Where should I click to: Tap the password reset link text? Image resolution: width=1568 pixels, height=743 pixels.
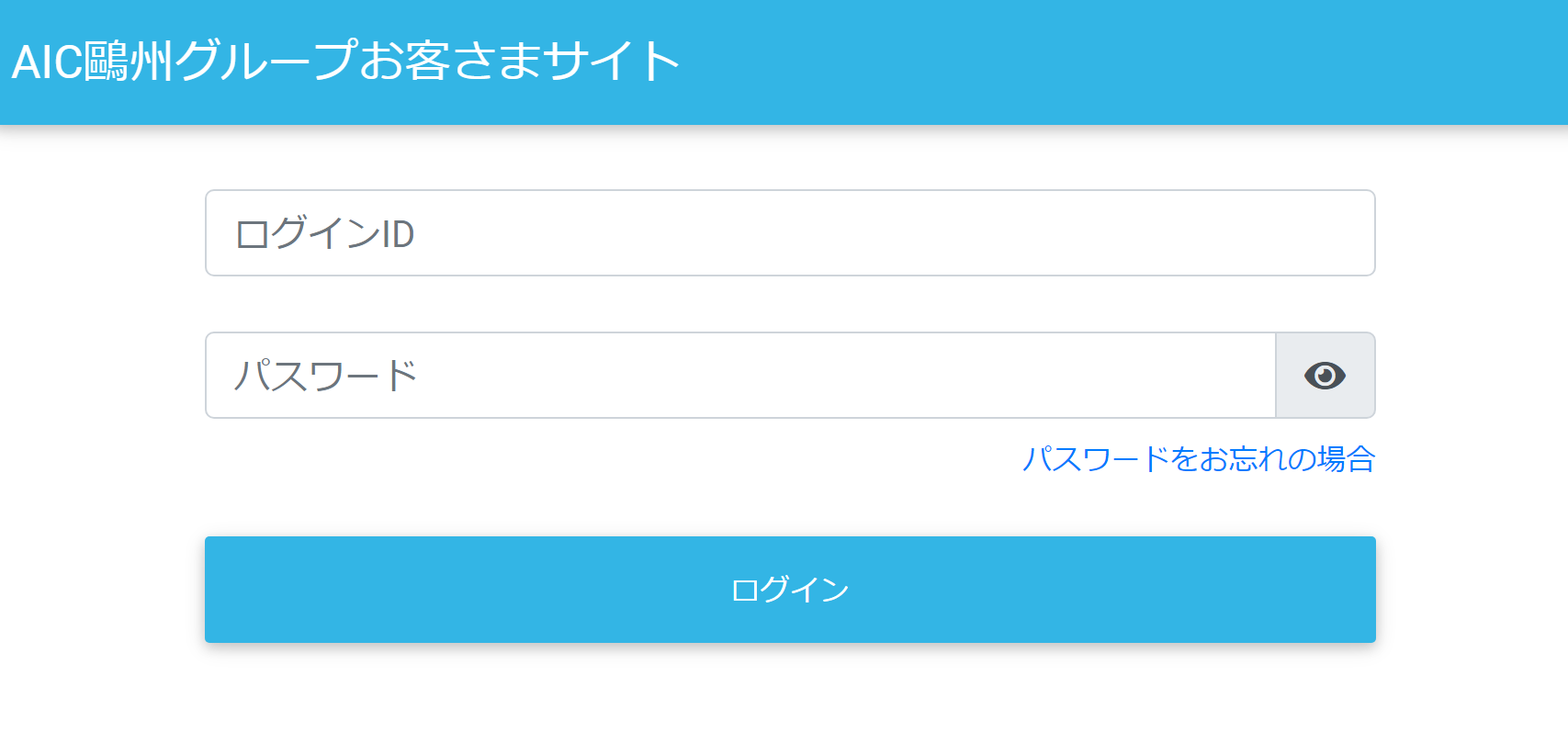tap(1198, 458)
